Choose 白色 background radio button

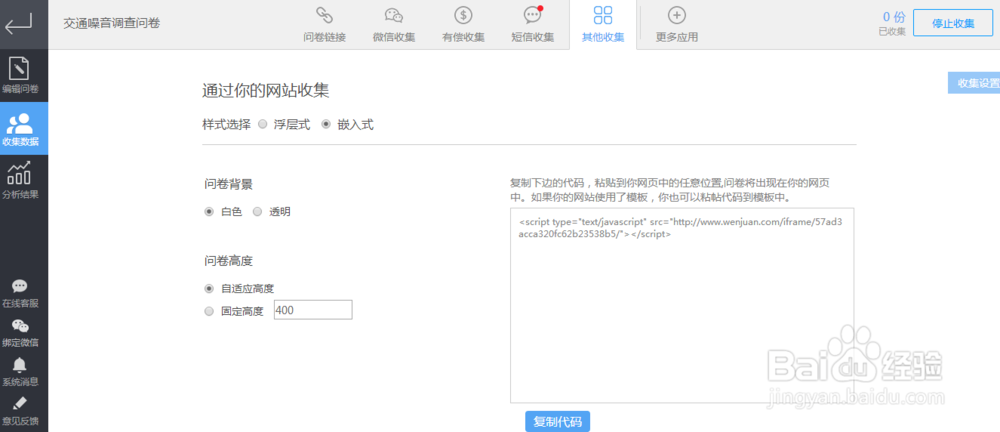(x=209, y=212)
